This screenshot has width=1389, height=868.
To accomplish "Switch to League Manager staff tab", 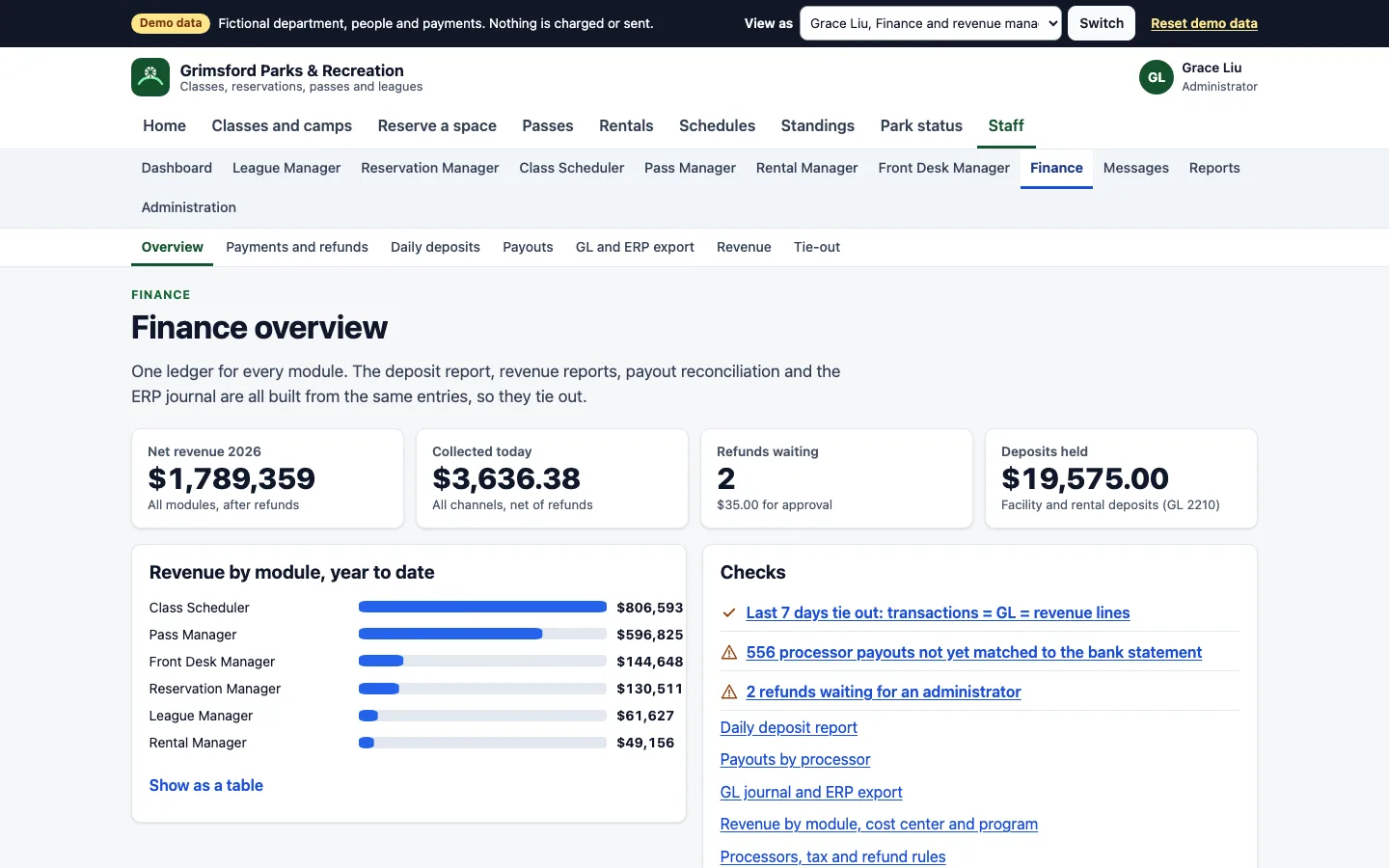I will [286, 168].
